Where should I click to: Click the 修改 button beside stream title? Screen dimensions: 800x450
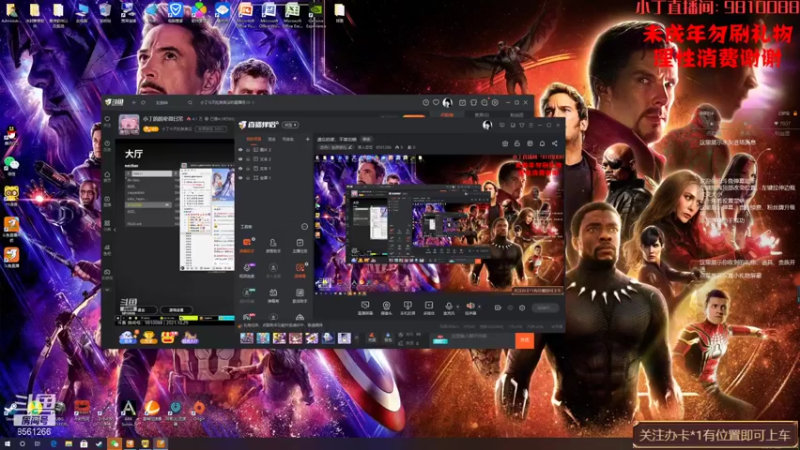pos(366,139)
